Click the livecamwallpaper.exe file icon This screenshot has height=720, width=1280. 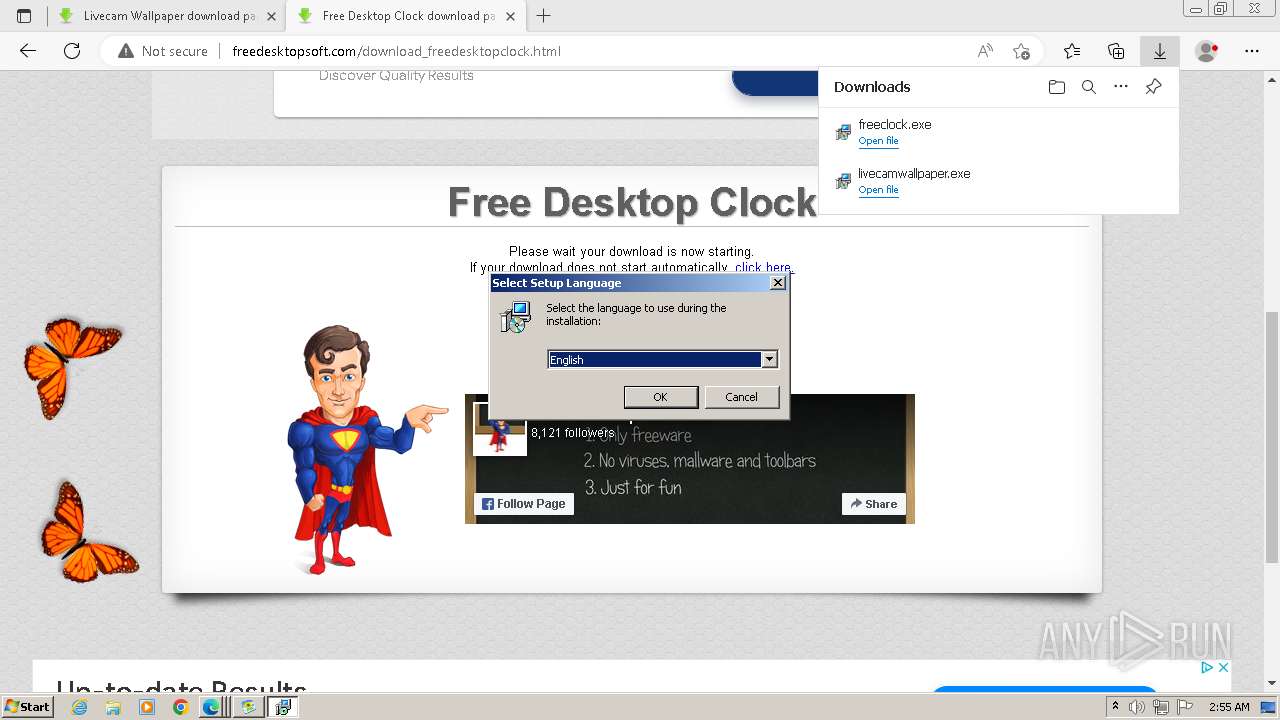(843, 181)
